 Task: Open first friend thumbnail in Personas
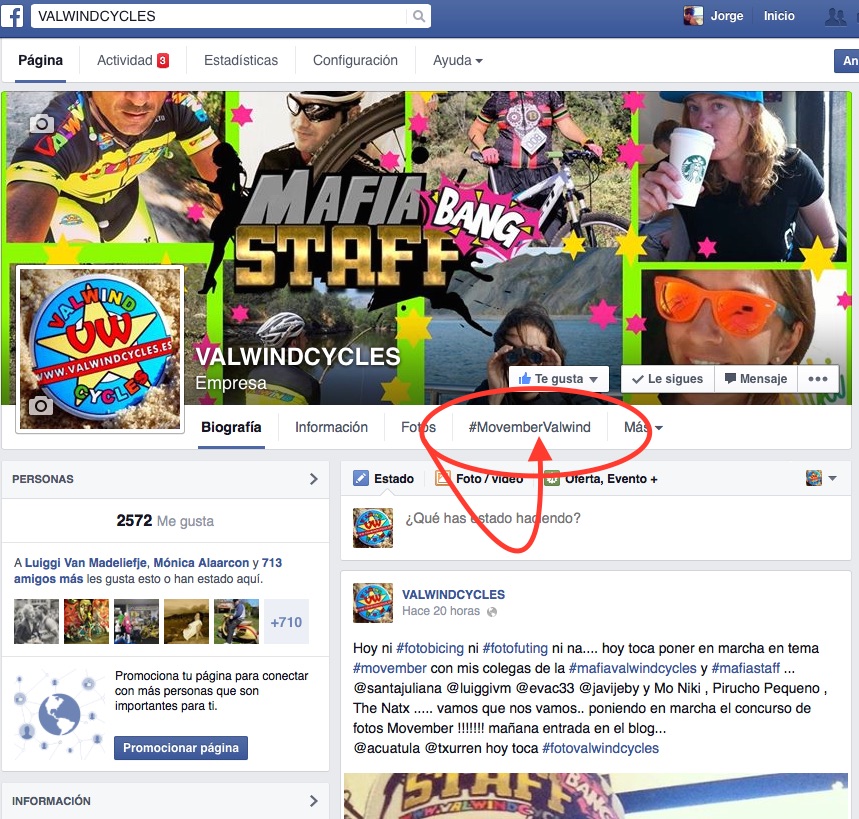[36, 621]
